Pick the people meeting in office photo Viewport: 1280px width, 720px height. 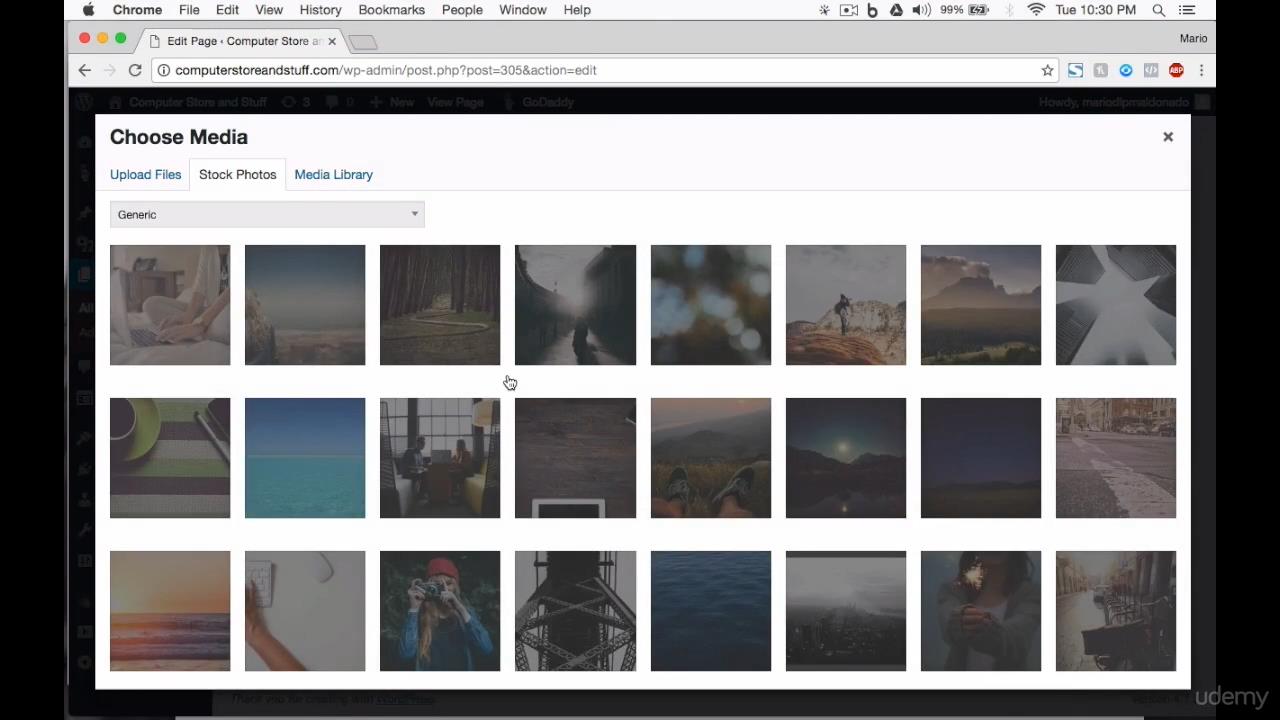coord(440,458)
